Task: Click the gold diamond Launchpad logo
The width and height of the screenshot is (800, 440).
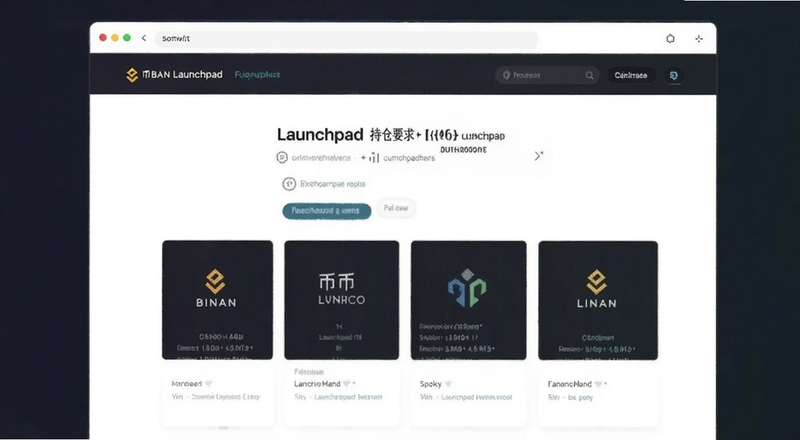Action: pyautogui.click(x=132, y=75)
